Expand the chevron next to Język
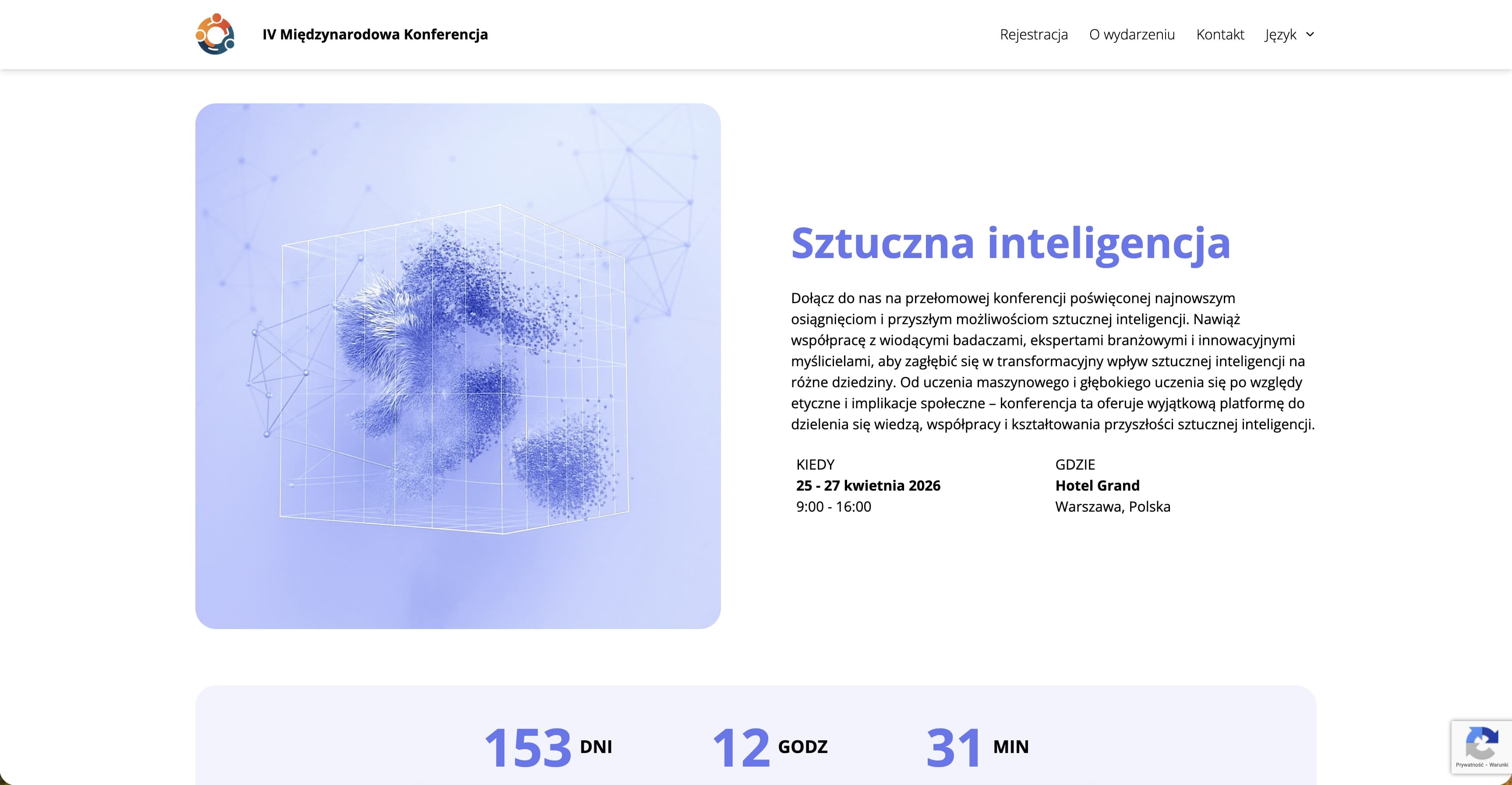 coord(1309,35)
